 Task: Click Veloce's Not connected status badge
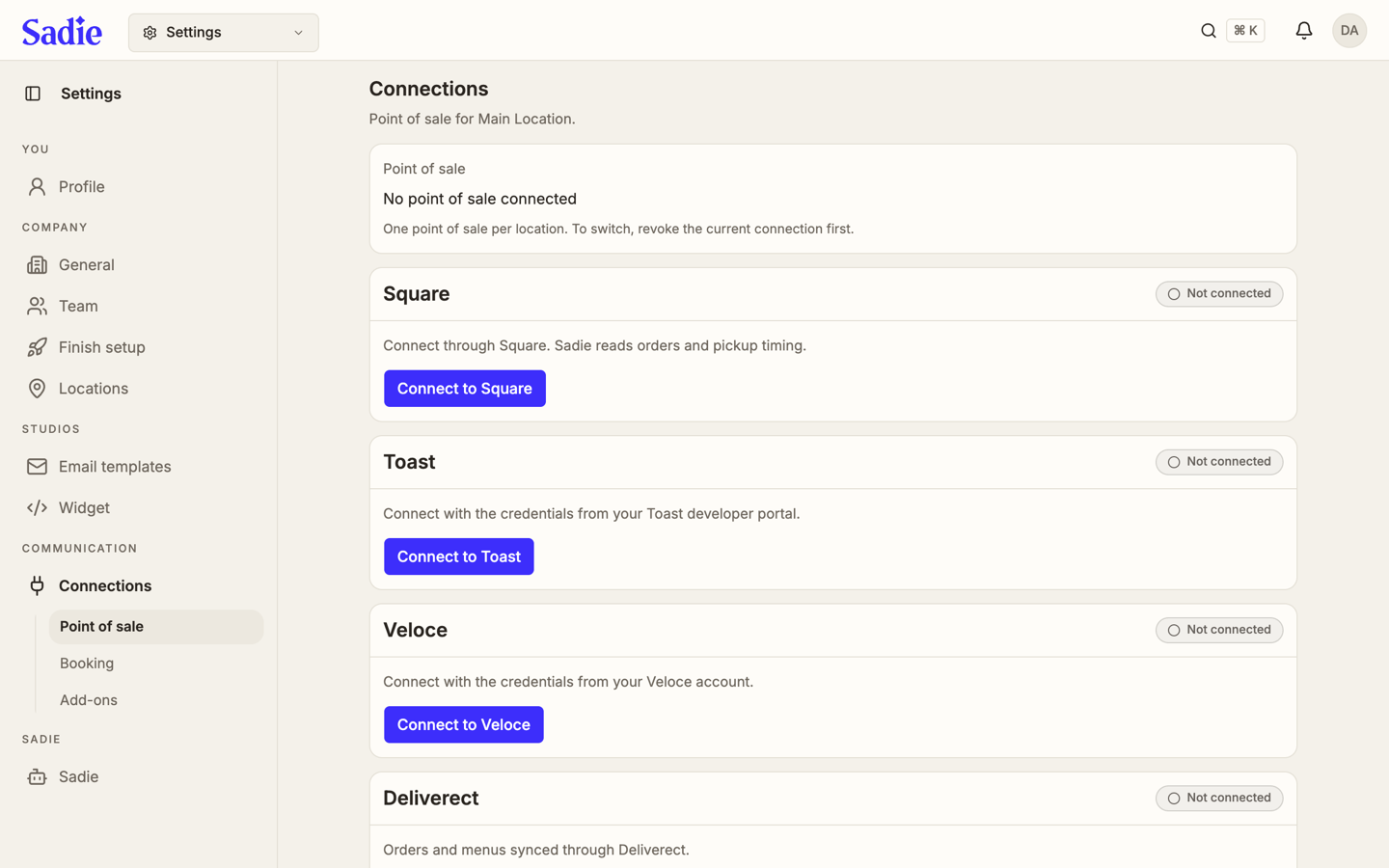click(1219, 630)
